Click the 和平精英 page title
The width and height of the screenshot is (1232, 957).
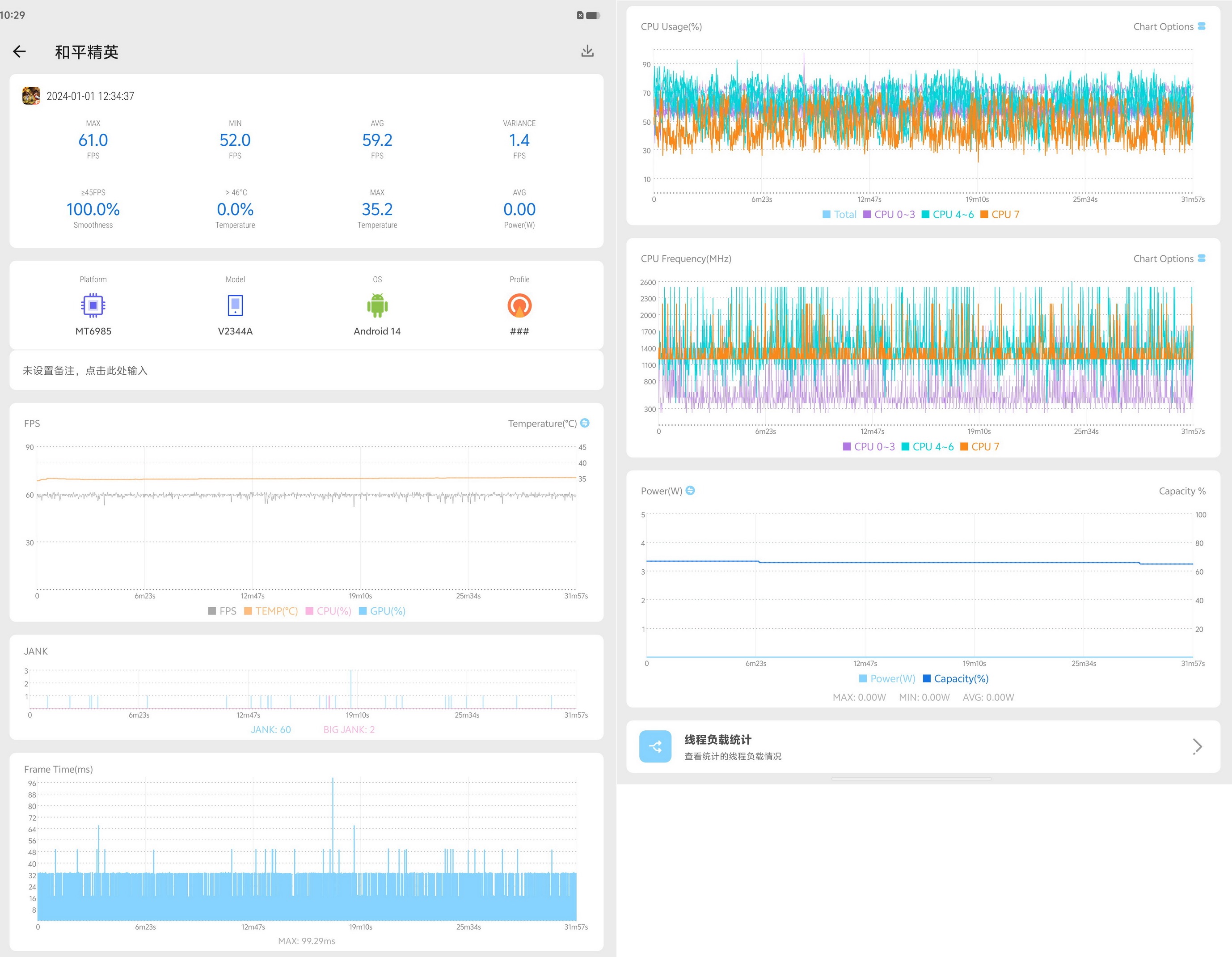click(87, 52)
